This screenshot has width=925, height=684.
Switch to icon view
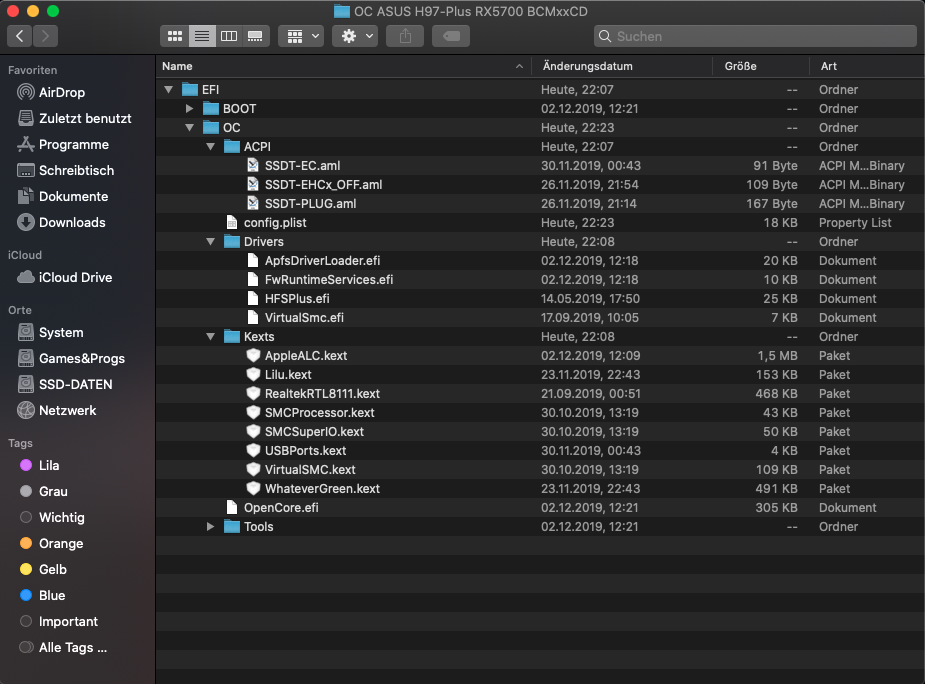click(175, 36)
